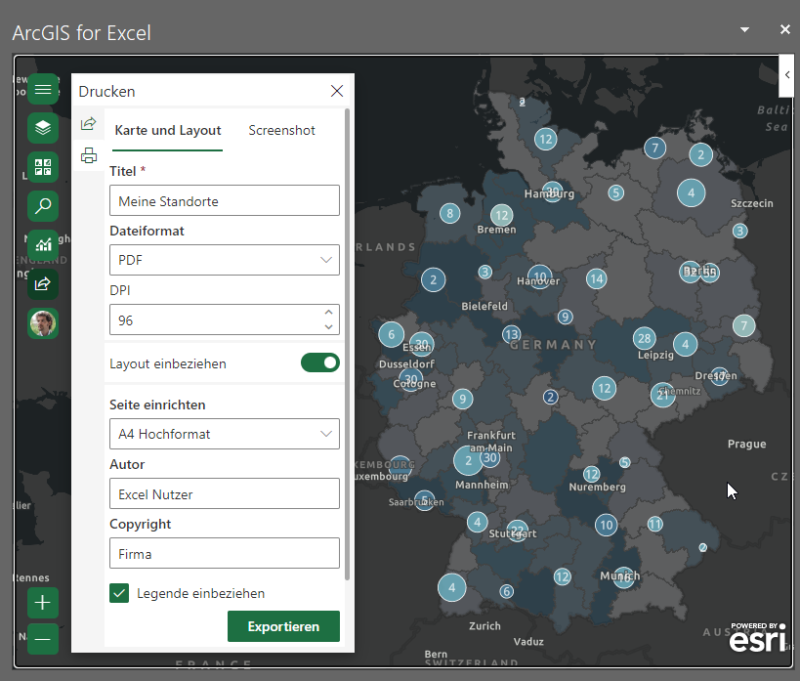Switch to the Screenshot tab
Image resolution: width=800 pixels, height=681 pixels.
pyautogui.click(x=281, y=130)
